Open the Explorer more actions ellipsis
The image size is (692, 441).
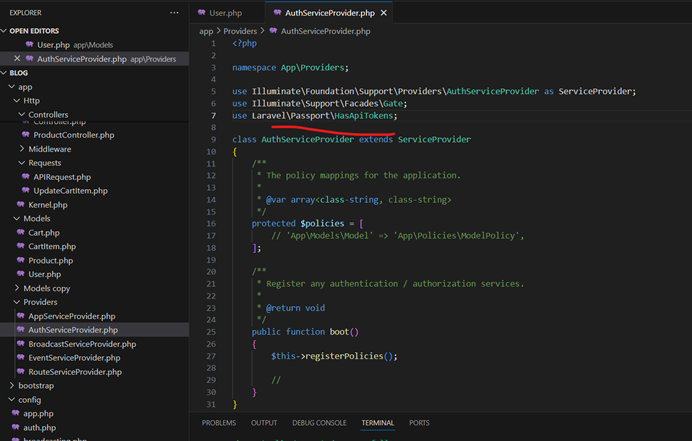pyautogui.click(x=174, y=13)
